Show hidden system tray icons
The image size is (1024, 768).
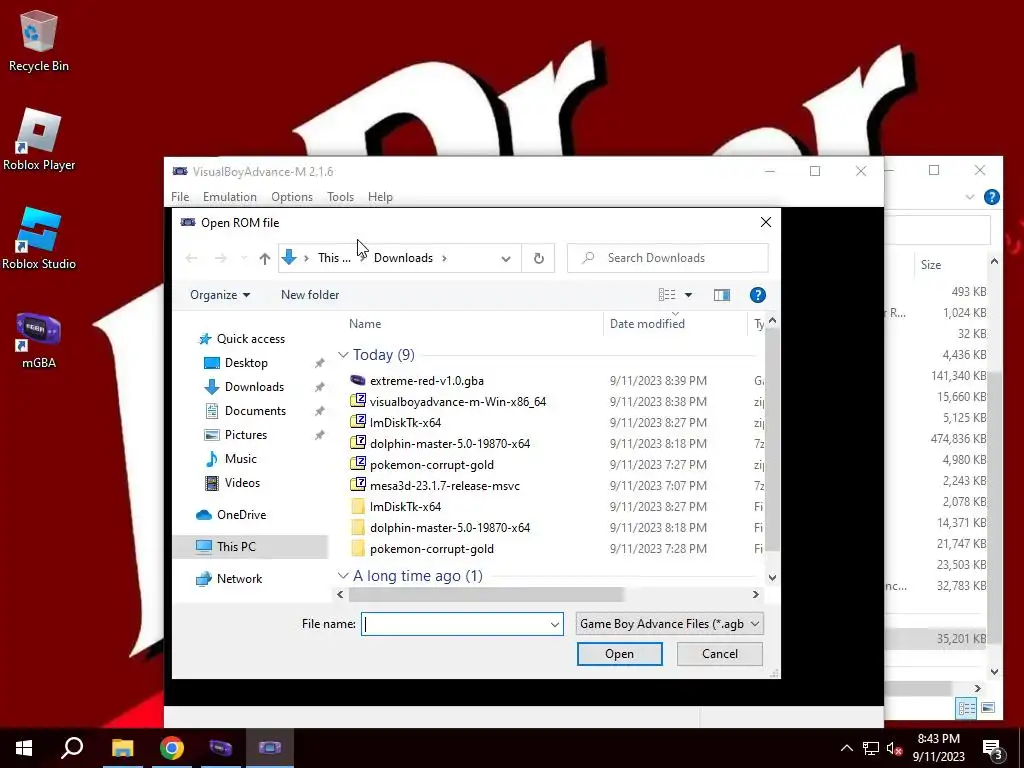(846, 748)
